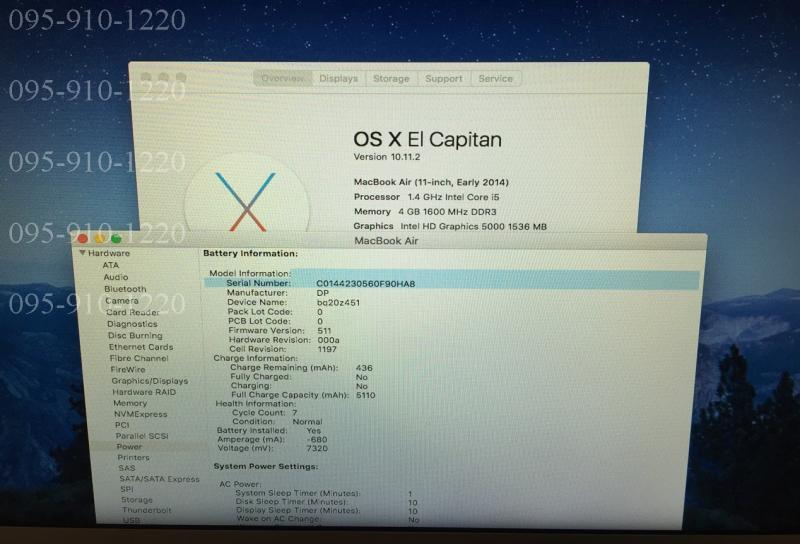Select Audio in the hardware list
The image size is (800, 544).
[116, 277]
